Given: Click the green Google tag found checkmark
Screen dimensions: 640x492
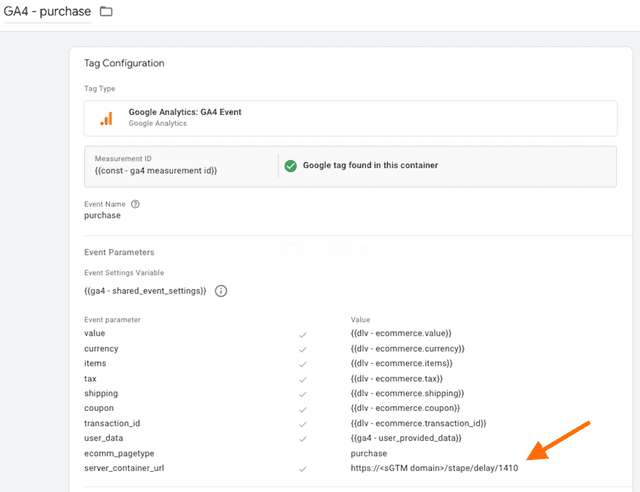Looking at the screenshot, I should click(291, 166).
